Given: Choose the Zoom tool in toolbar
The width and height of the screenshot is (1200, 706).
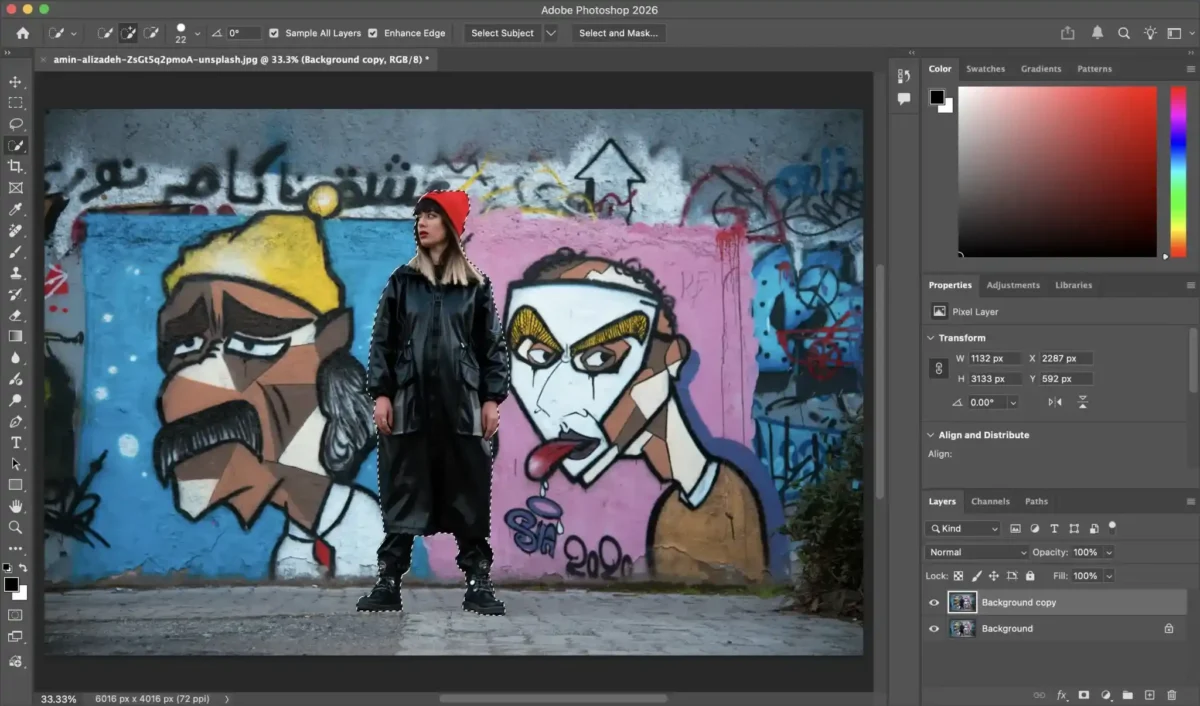Looking at the screenshot, I should pyautogui.click(x=15, y=527).
